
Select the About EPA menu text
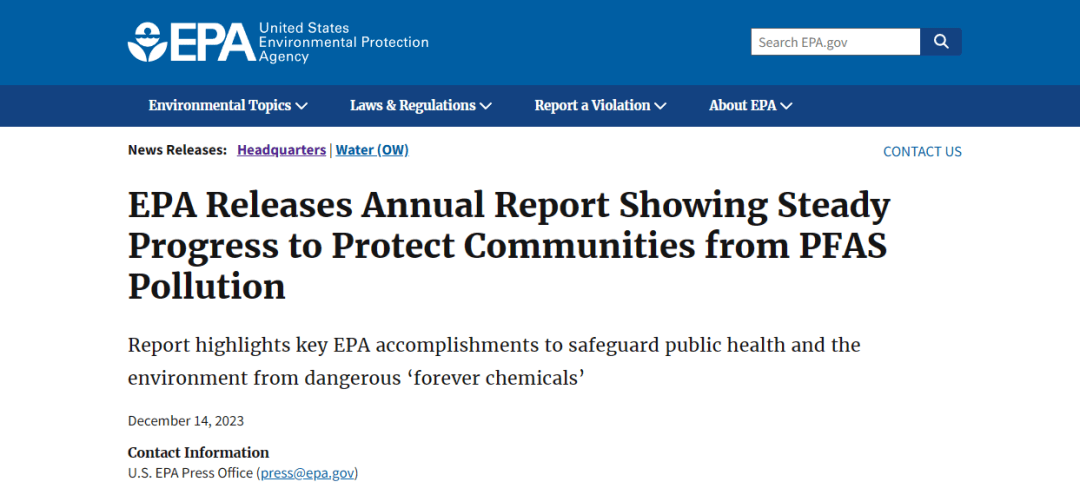tap(742, 105)
